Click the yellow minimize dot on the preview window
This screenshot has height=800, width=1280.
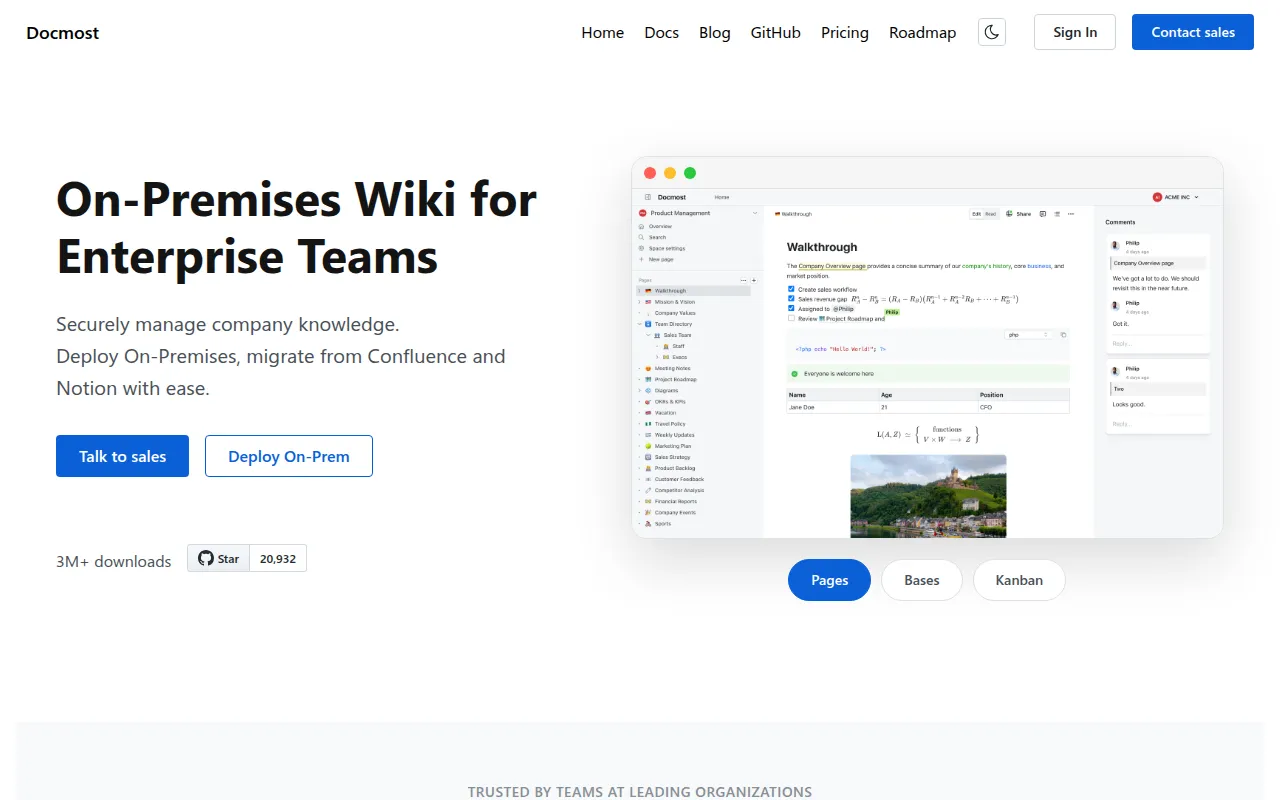click(x=670, y=173)
